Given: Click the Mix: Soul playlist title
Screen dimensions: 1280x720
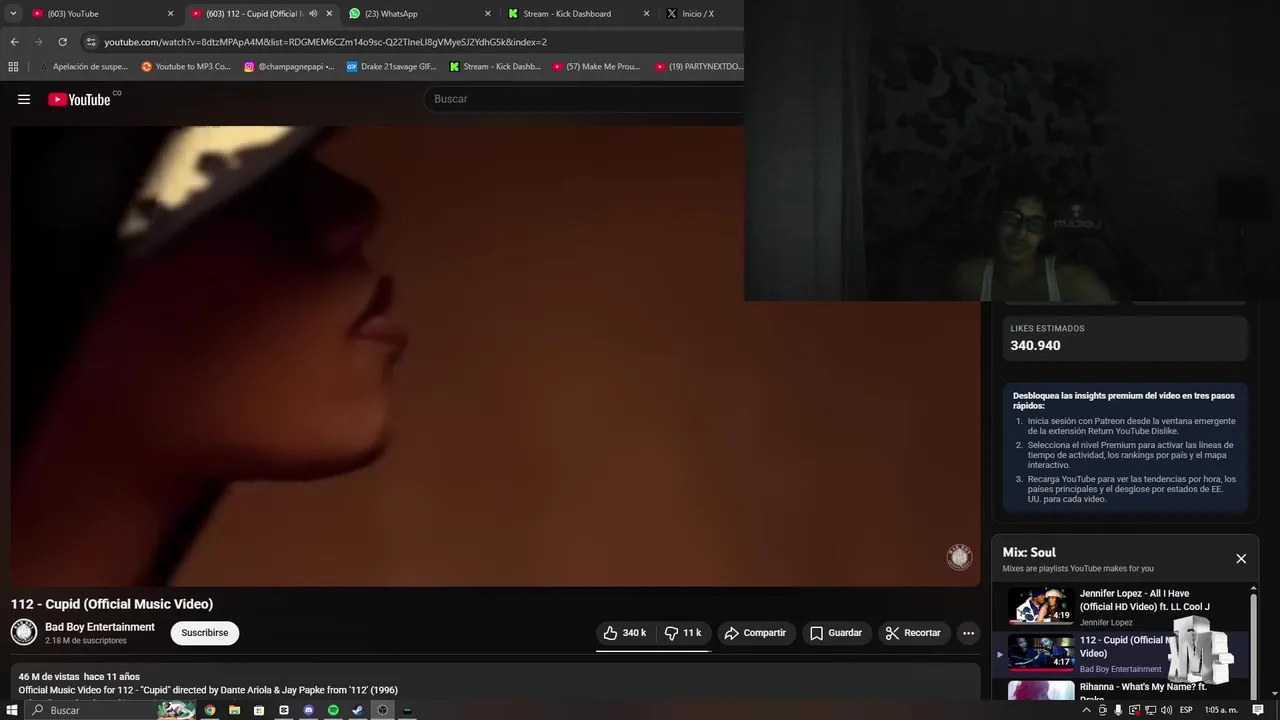Looking at the screenshot, I should [1029, 552].
